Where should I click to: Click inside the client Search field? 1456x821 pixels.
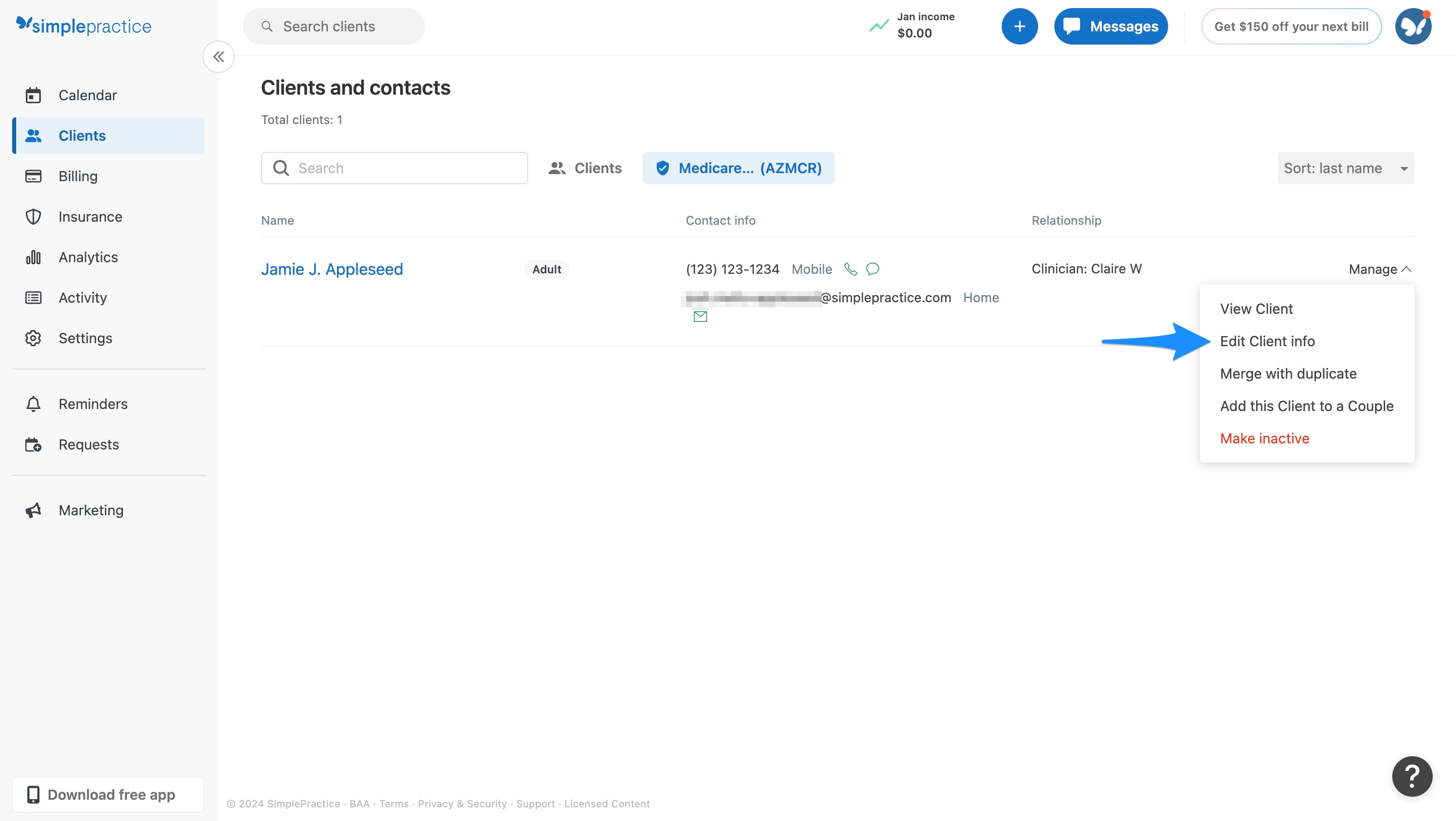click(x=394, y=168)
